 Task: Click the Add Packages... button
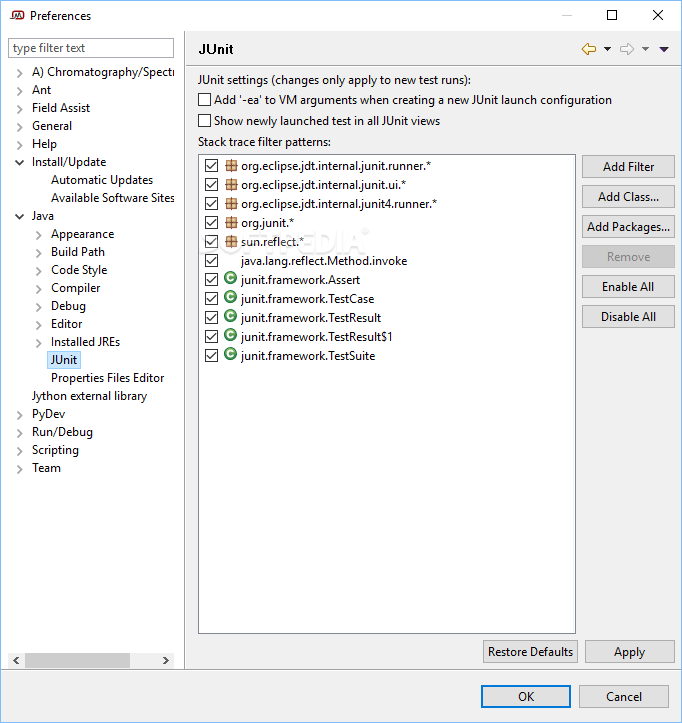[x=628, y=226]
